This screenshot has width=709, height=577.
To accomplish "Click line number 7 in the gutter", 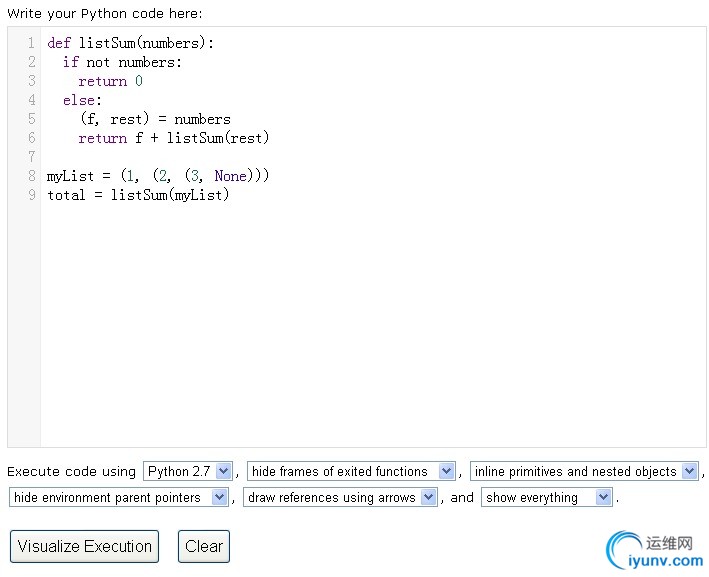I will click(32, 157).
